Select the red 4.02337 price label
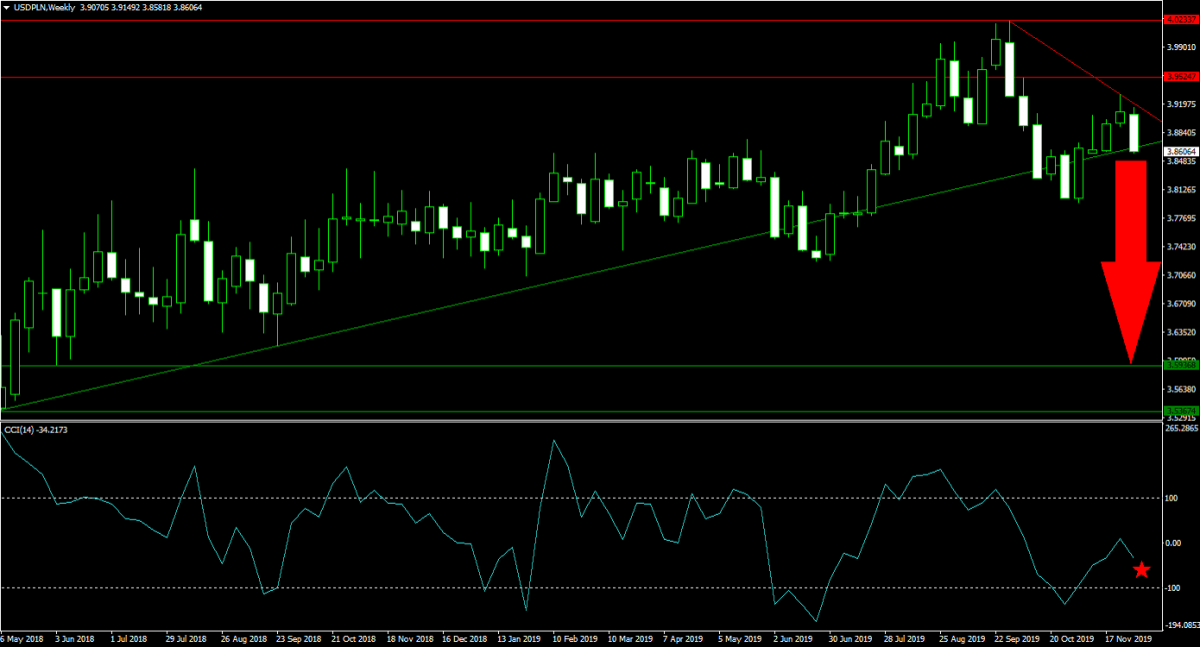This screenshot has height=647, width=1200. [x=1182, y=18]
